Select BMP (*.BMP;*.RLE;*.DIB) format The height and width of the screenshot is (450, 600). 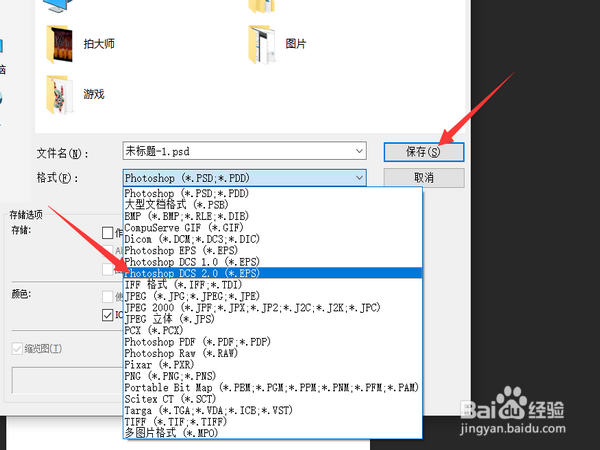pos(273,216)
